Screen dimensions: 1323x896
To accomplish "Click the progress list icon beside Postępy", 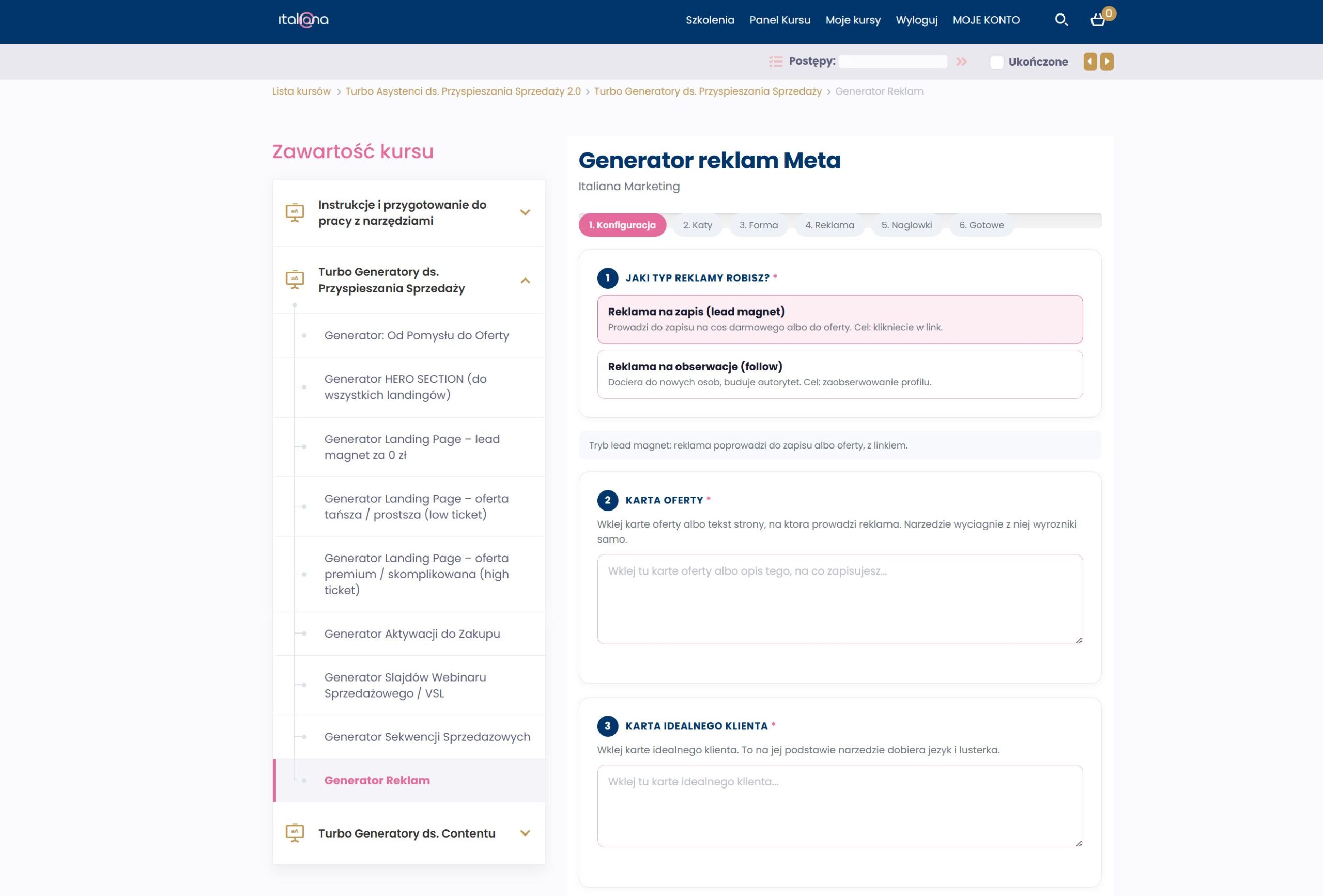I will click(775, 61).
